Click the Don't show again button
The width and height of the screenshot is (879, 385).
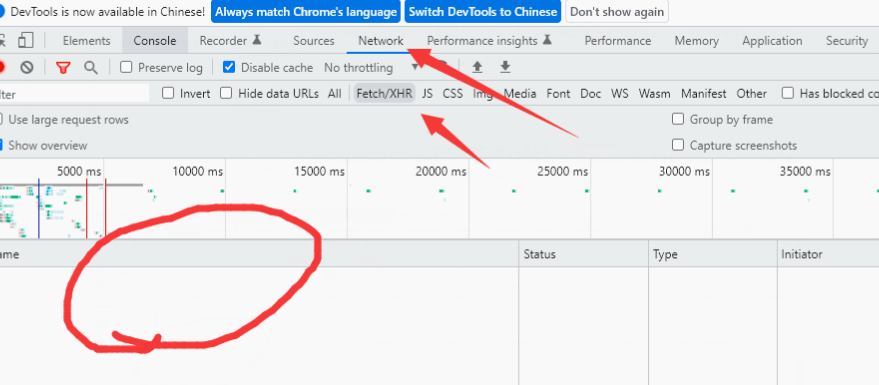(617, 12)
